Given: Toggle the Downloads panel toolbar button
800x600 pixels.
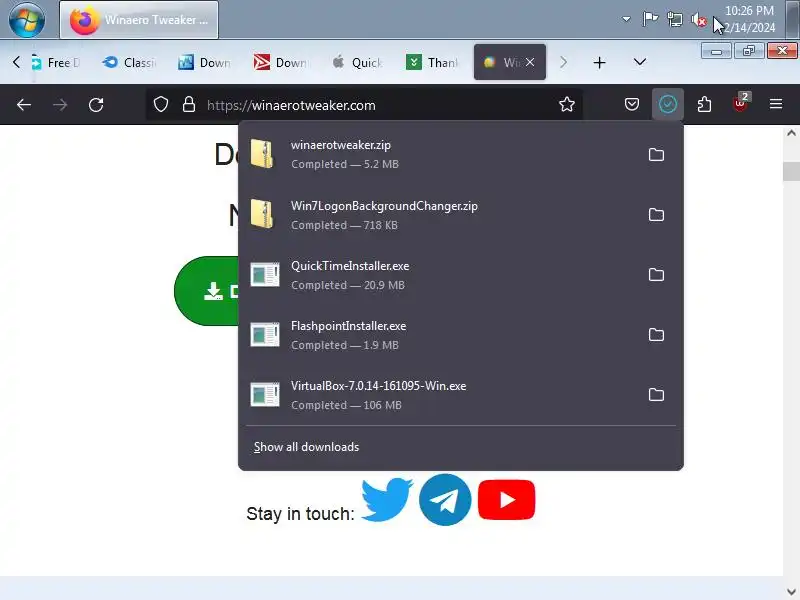Looking at the screenshot, I should [668, 105].
